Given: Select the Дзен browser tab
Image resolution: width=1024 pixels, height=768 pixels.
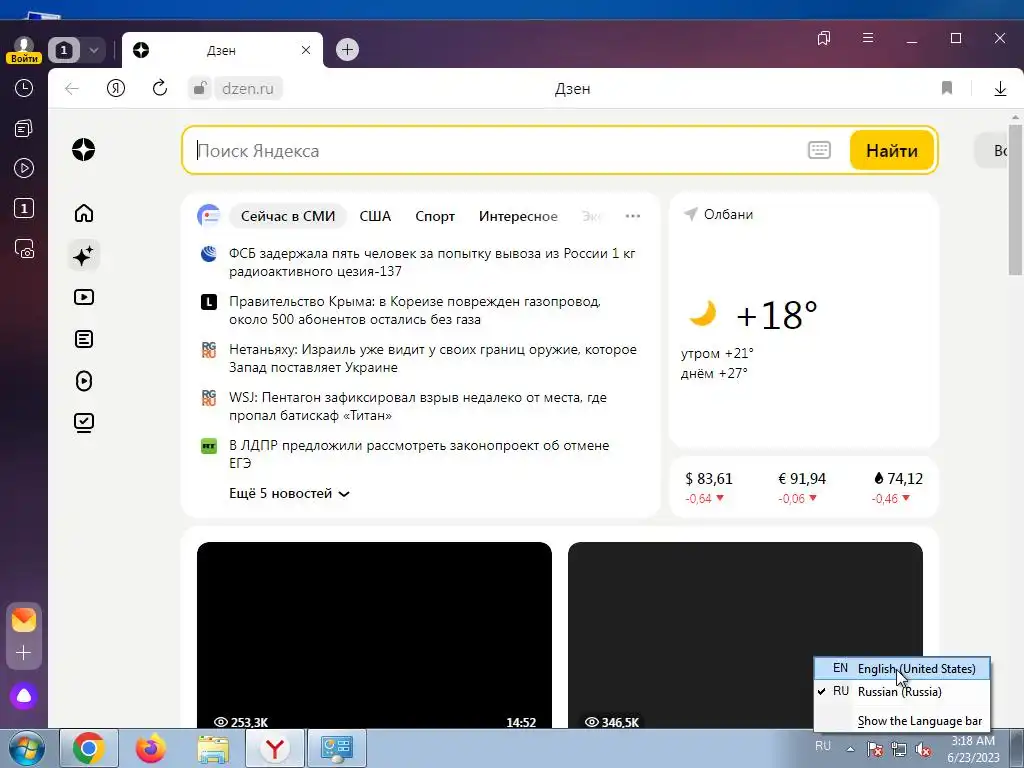Looking at the screenshot, I should tap(222, 50).
